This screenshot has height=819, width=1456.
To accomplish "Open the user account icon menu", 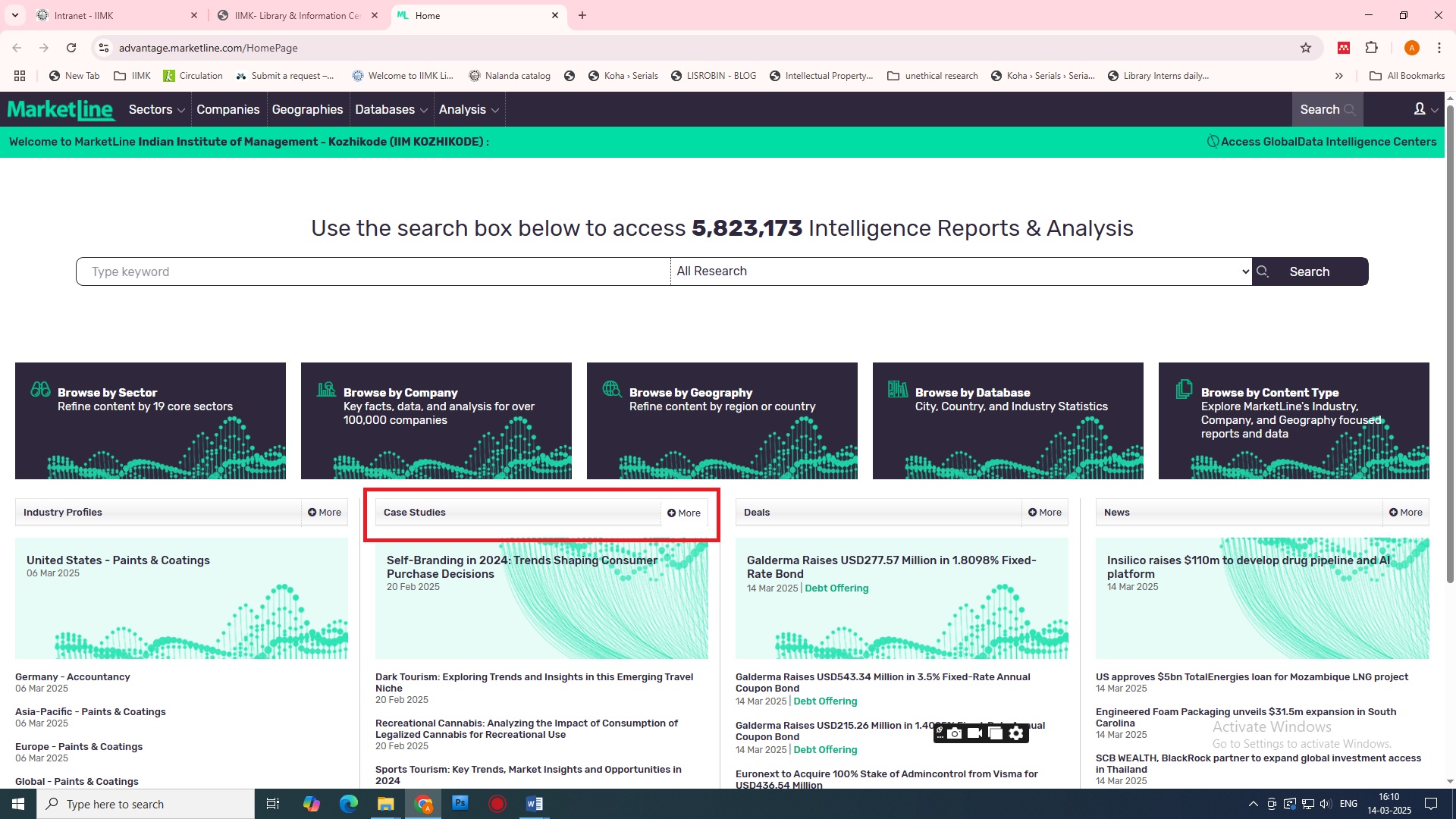I will pyautogui.click(x=1420, y=109).
